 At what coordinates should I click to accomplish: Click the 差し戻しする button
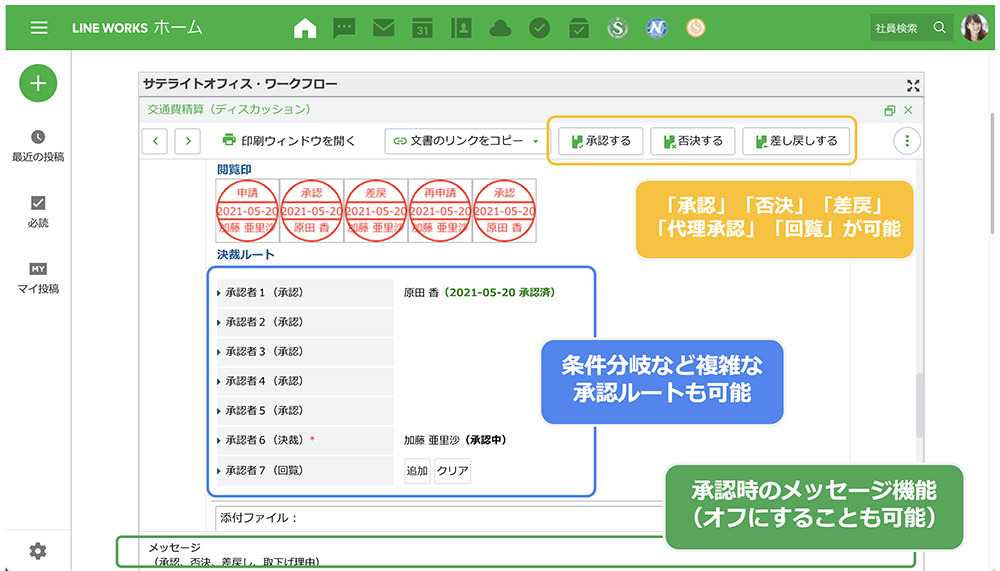tap(796, 141)
